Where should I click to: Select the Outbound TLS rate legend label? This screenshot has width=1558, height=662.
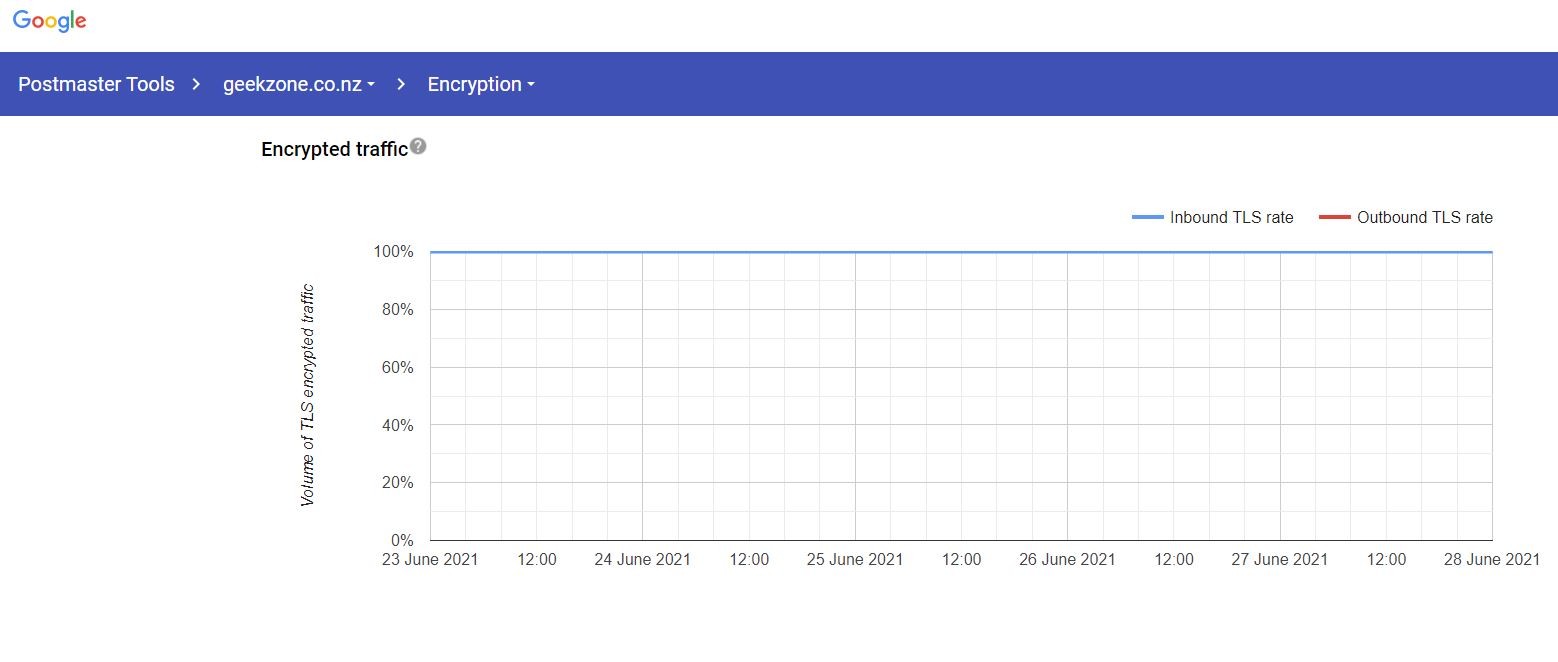point(1424,217)
